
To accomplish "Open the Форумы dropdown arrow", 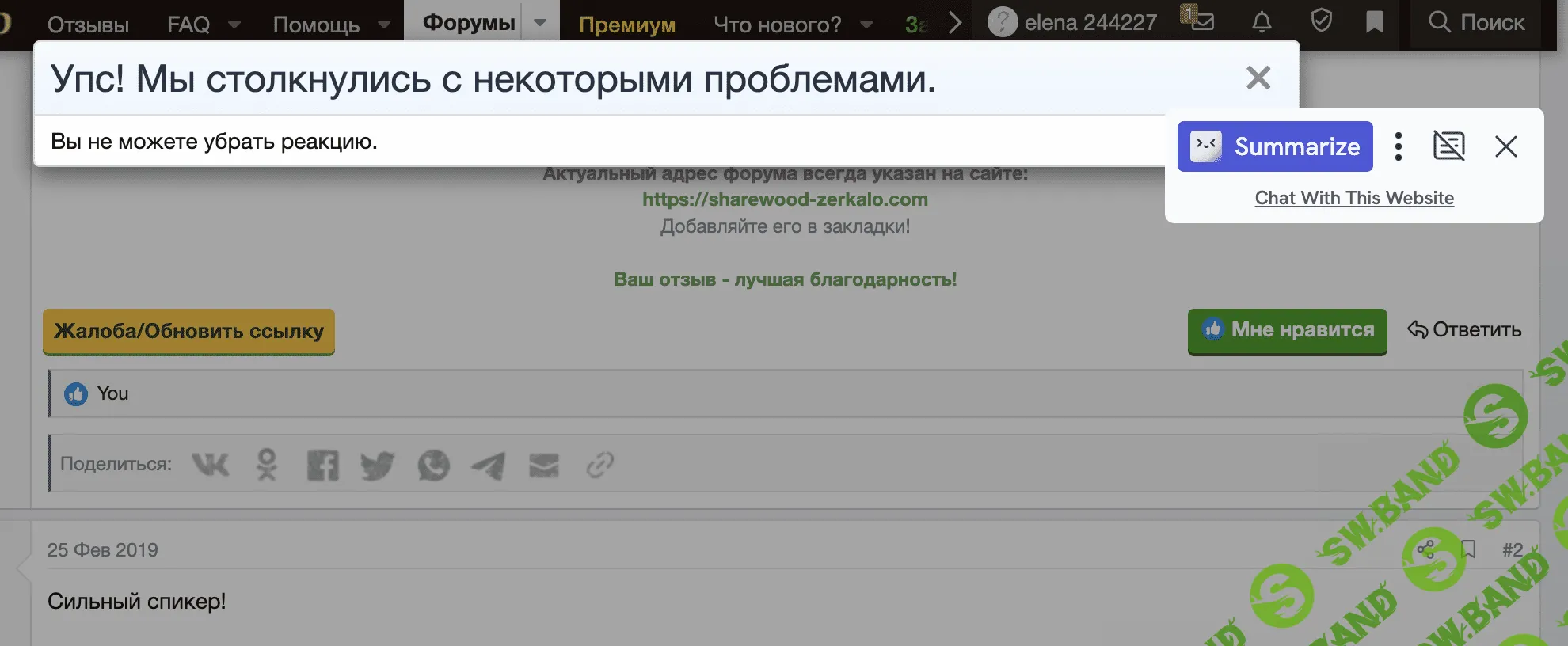I will point(540,23).
